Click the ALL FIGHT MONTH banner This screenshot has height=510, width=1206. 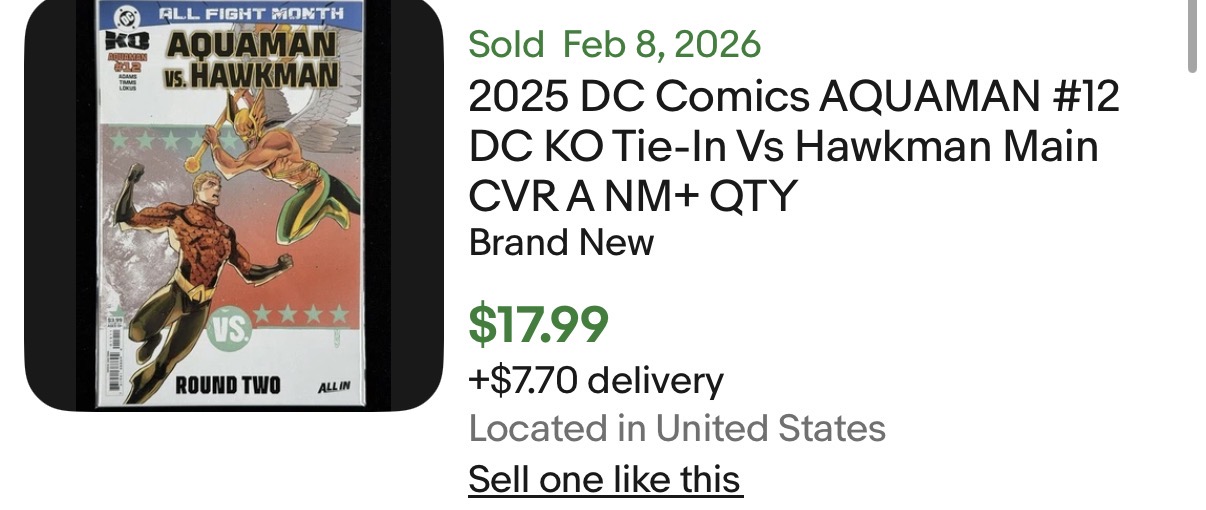(x=250, y=14)
